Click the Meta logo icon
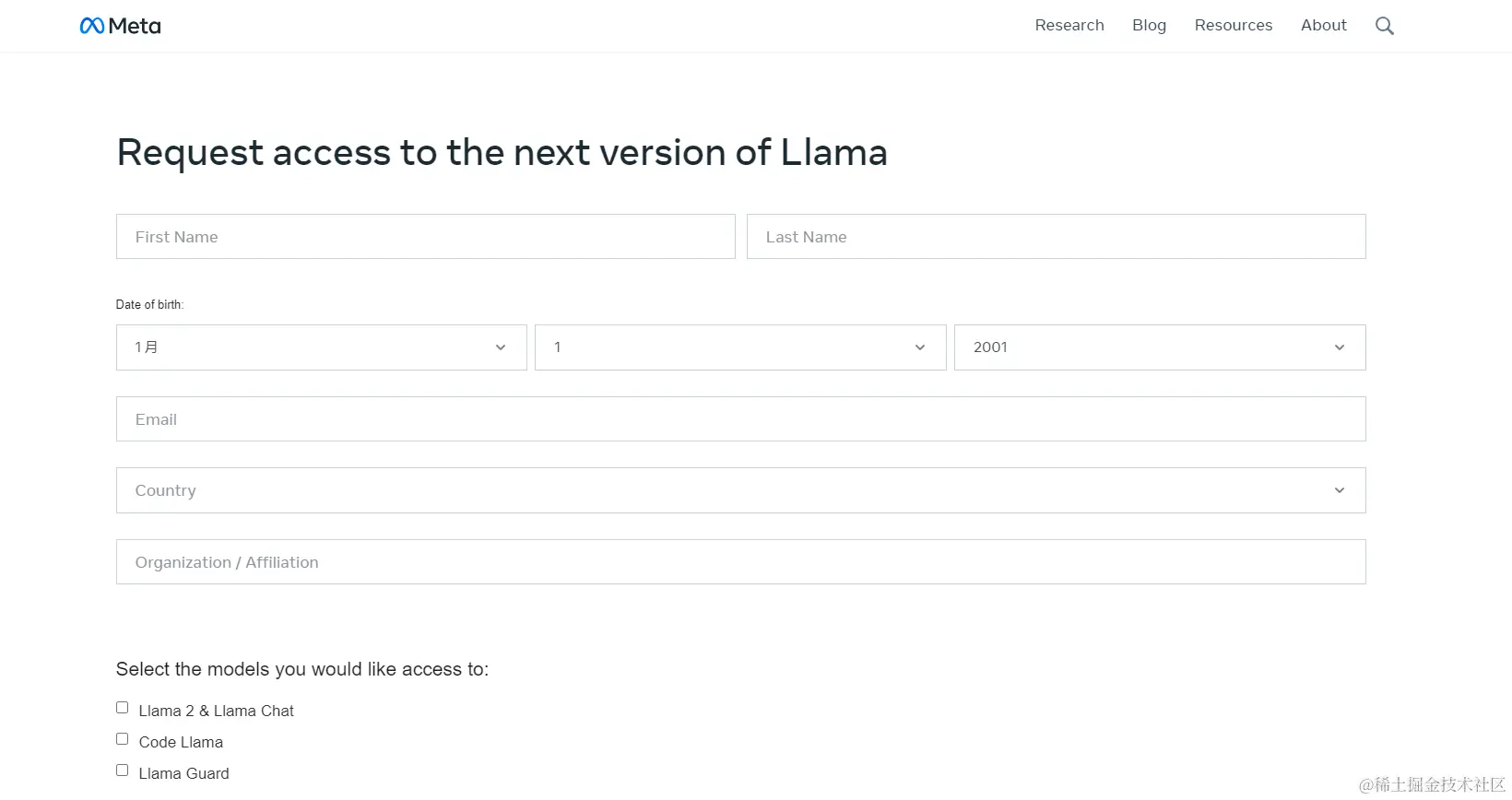 click(92, 26)
